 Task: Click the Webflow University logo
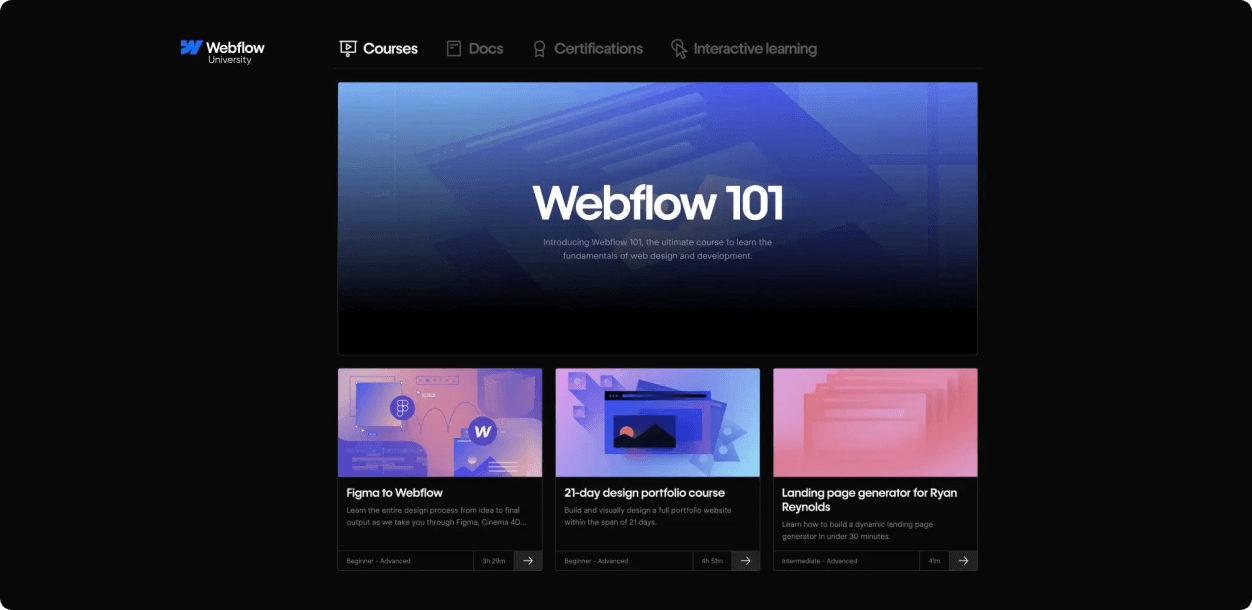(223, 52)
